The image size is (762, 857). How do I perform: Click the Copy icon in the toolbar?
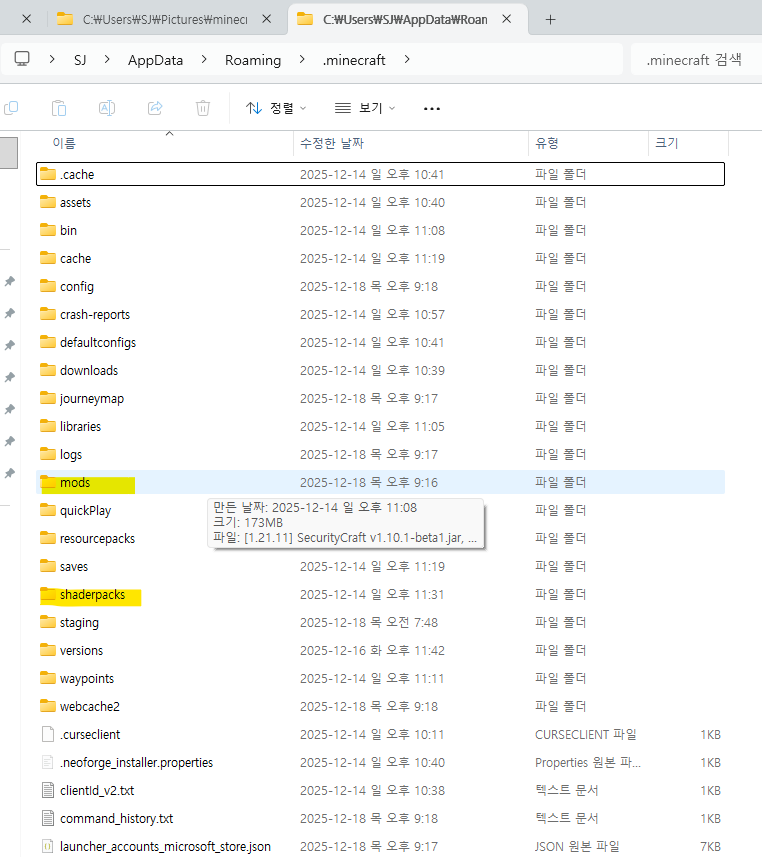click(11, 108)
